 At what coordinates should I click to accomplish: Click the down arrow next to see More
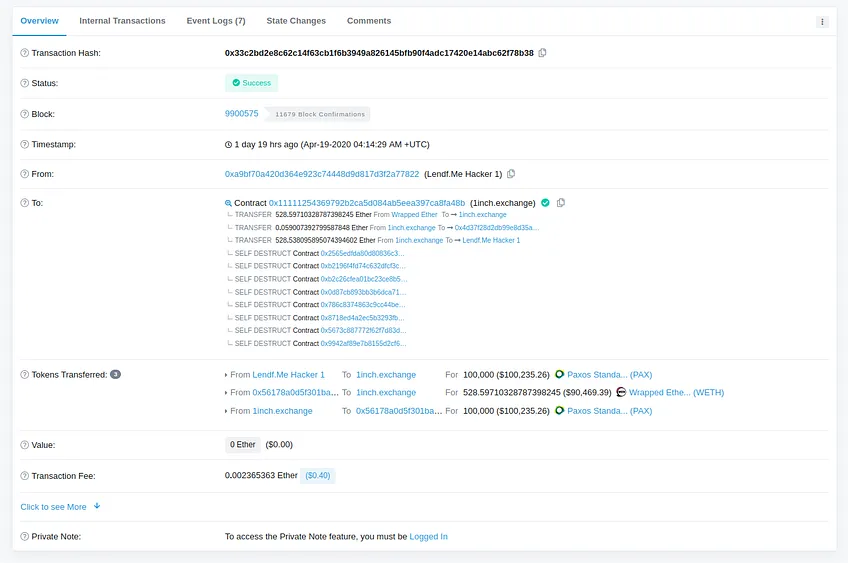click(x=97, y=506)
